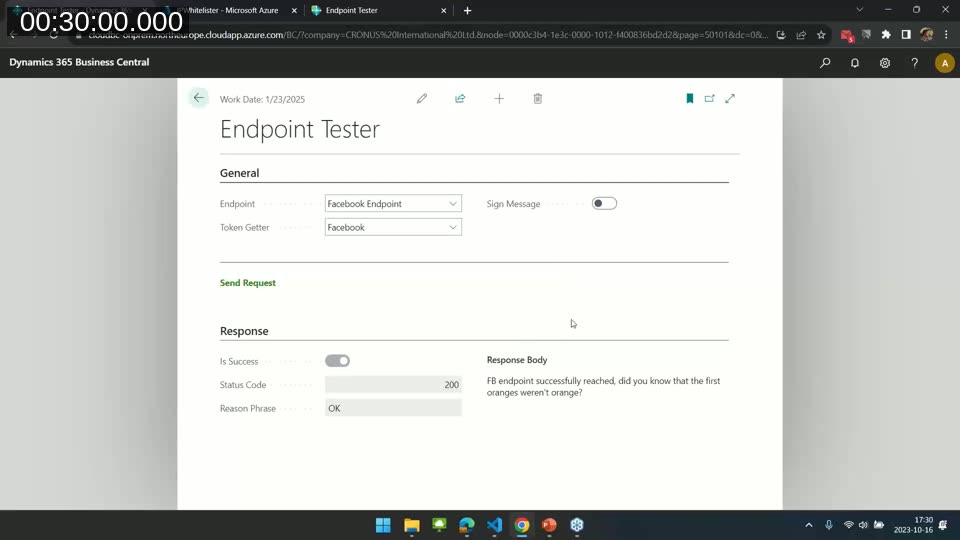The image size is (960, 540).
Task: Collapse the General section header
Action: (239, 173)
